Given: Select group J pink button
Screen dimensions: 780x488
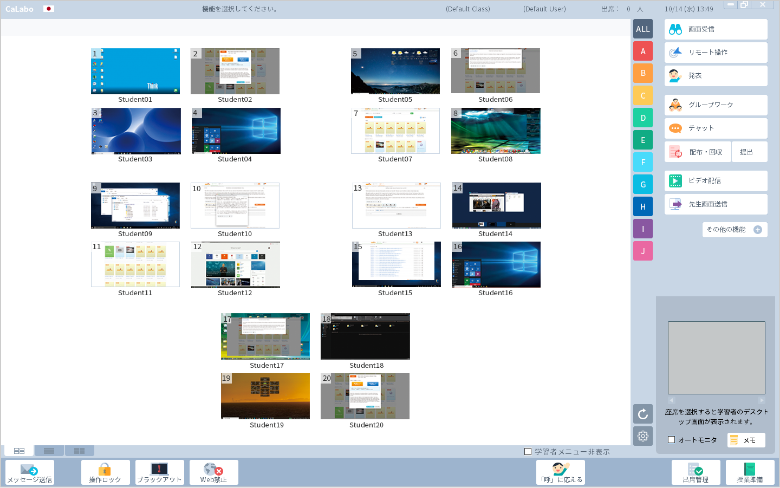Looking at the screenshot, I should pyautogui.click(x=643, y=251).
